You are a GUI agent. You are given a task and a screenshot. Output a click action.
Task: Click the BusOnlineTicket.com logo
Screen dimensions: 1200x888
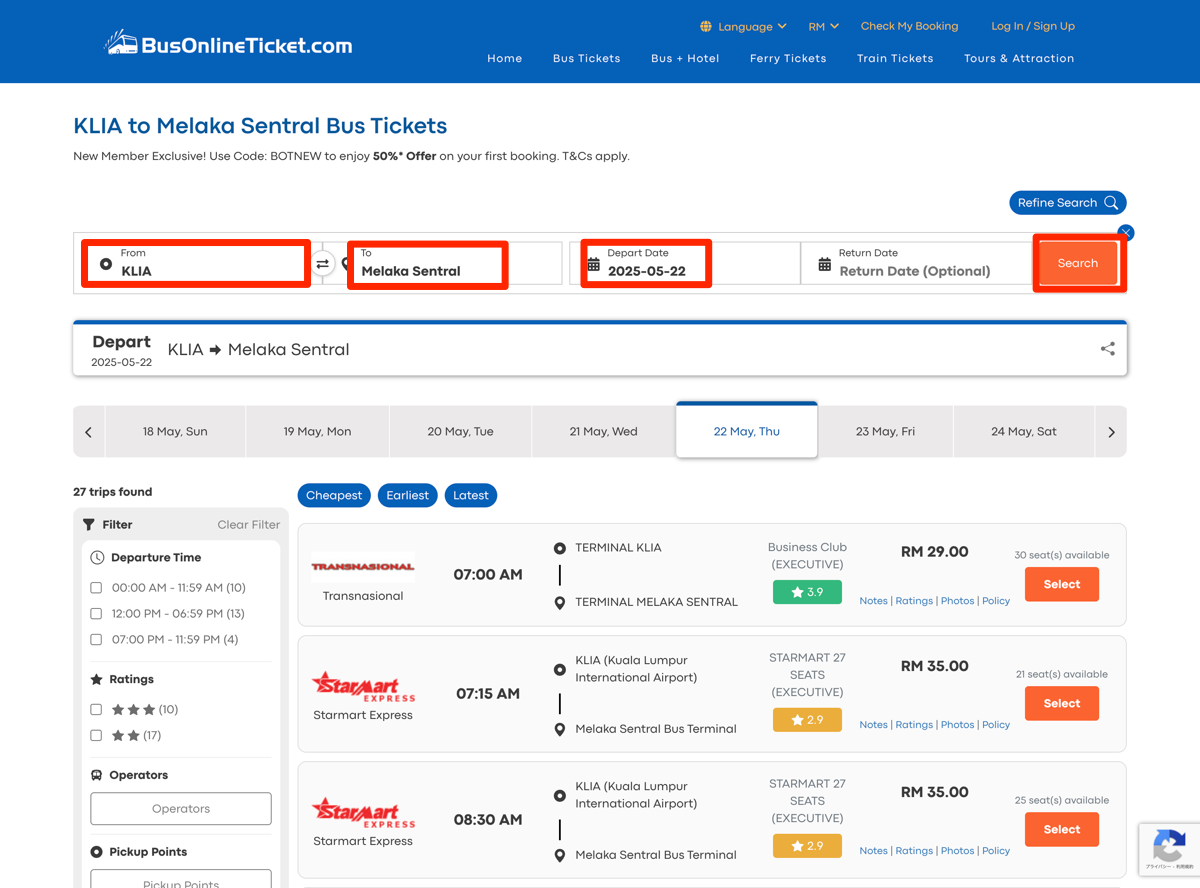coord(229,44)
